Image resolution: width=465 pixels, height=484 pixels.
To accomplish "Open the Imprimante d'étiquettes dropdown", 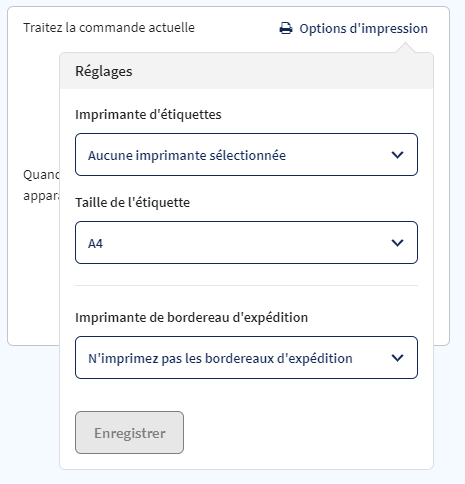I will pos(246,155).
